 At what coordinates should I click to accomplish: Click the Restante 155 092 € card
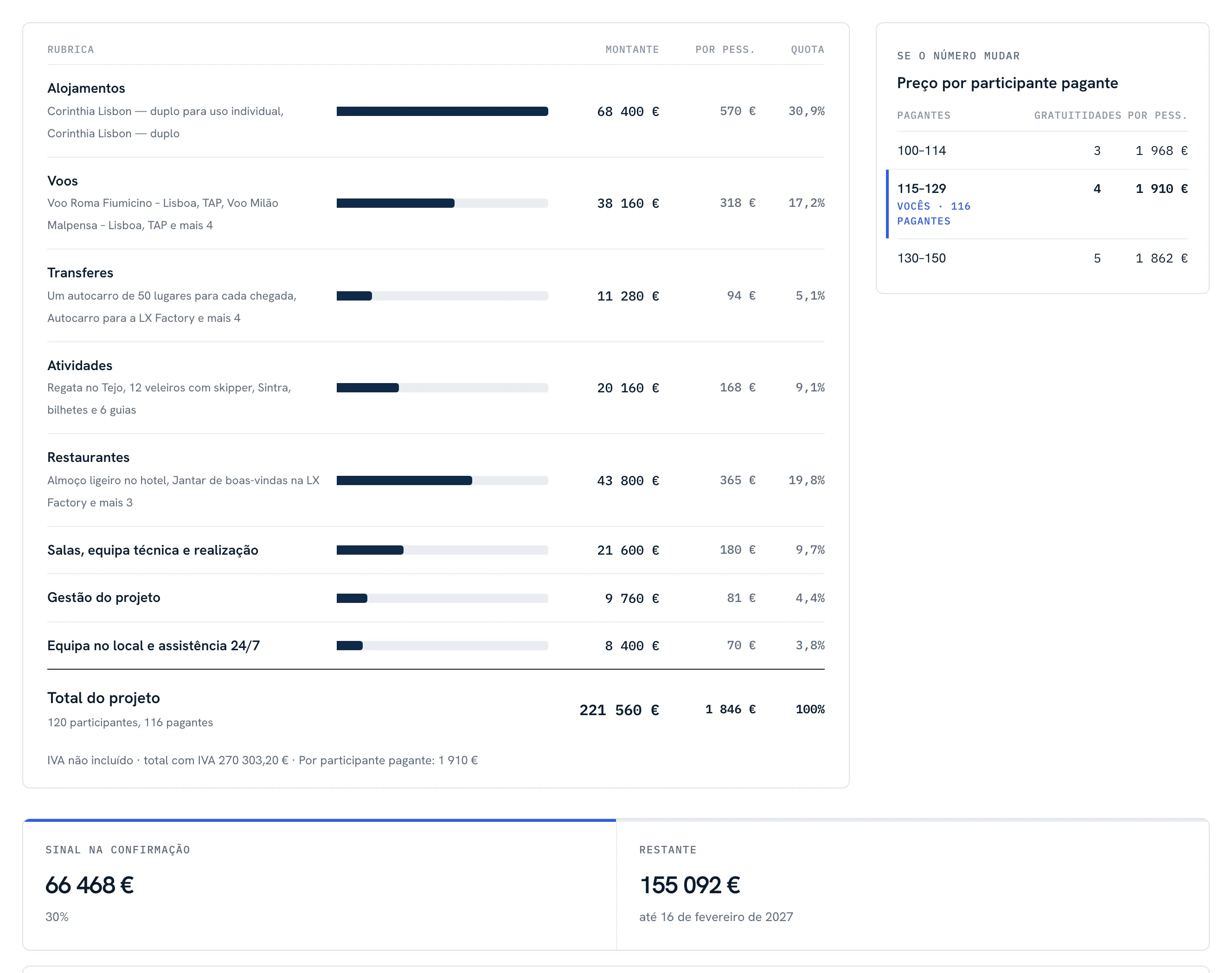912,885
